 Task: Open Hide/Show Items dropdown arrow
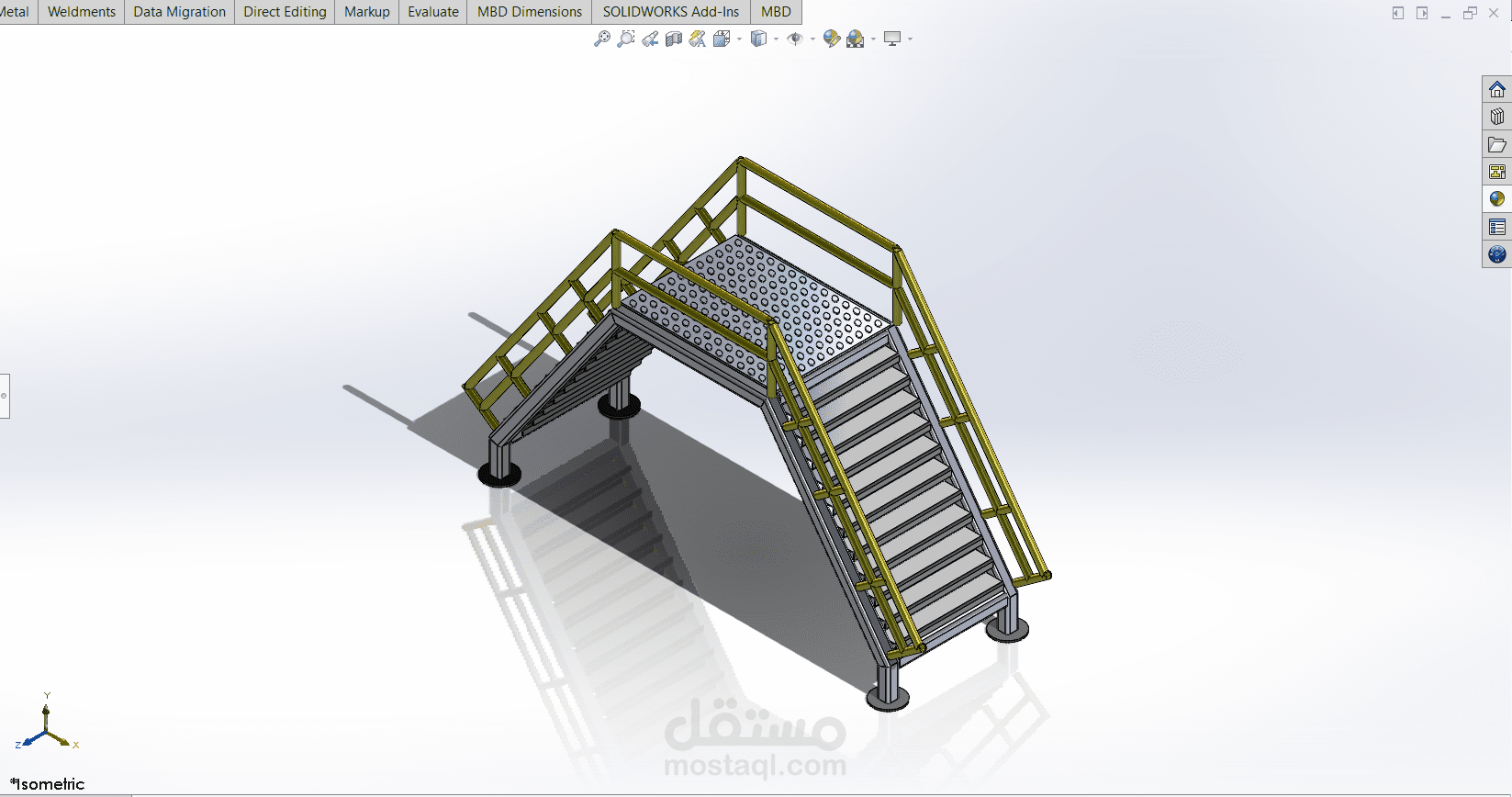click(x=812, y=39)
